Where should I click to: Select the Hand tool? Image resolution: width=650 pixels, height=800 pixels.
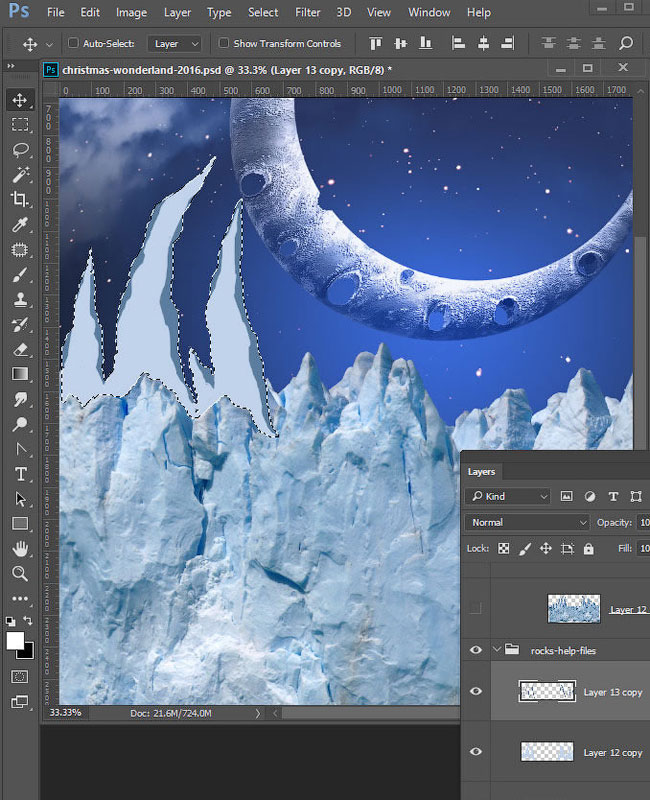[x=20, y=549]
